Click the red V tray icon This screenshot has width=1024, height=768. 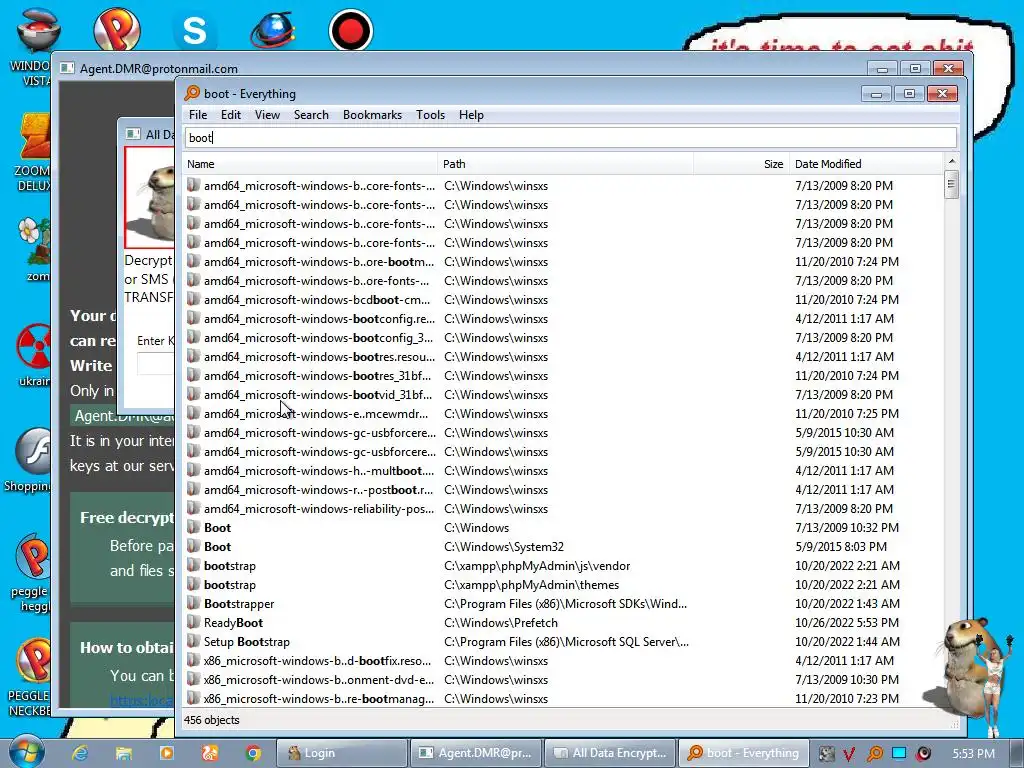tap(849, 754)
